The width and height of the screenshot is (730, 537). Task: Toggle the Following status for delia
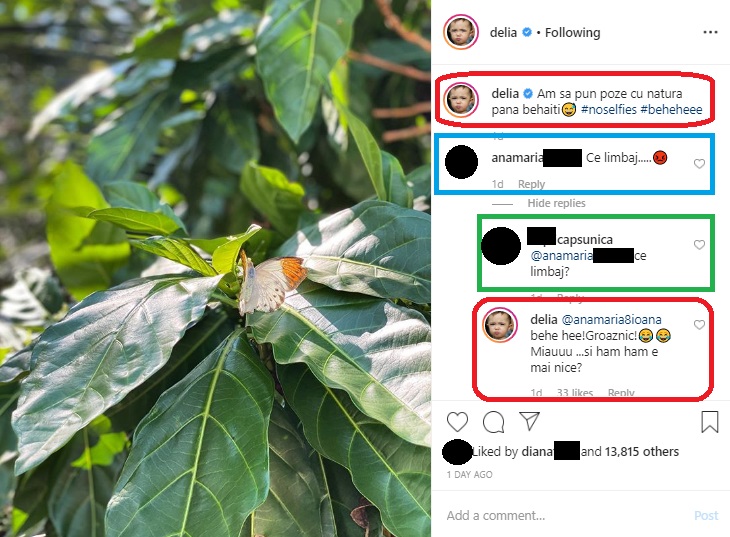(x=573, y=32)
